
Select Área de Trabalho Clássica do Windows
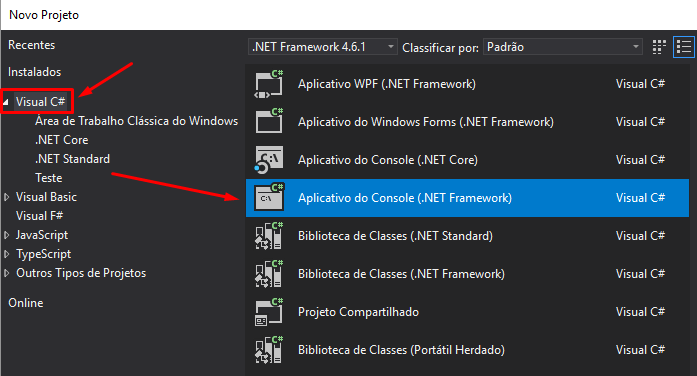click(x=136, y=121)
